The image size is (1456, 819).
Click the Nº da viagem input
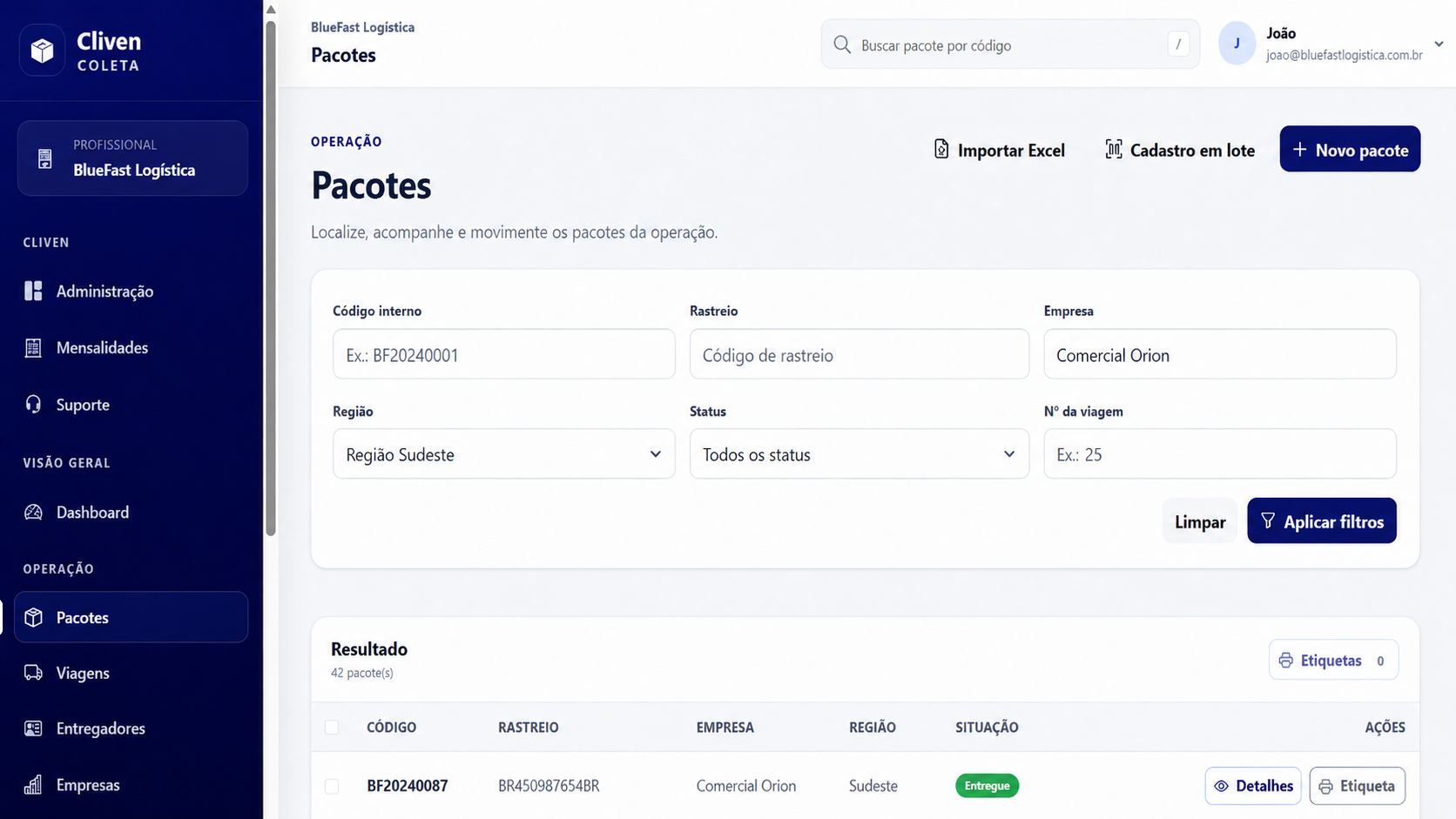1220,453
